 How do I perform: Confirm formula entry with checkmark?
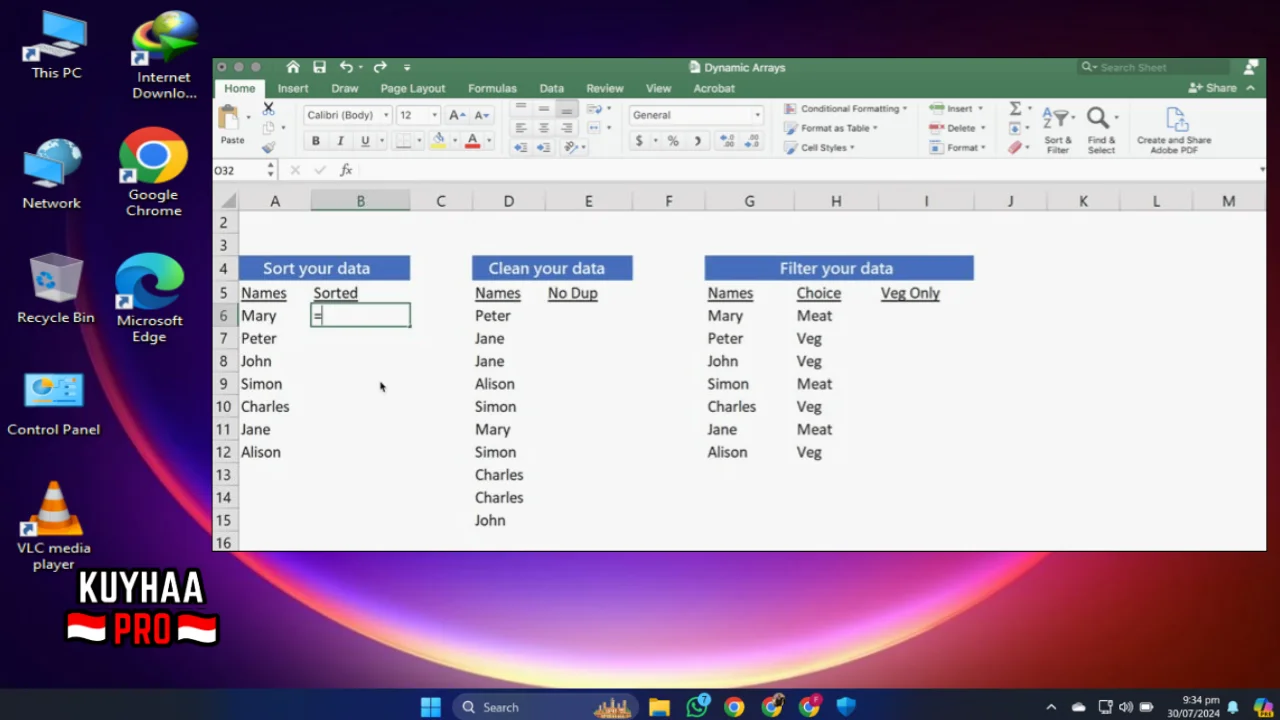pos(320,170)
